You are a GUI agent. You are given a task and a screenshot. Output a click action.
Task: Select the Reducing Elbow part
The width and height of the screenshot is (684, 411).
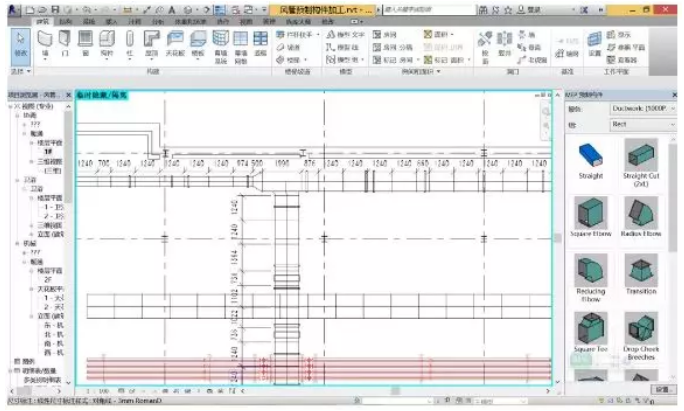[x=591, y=278]
